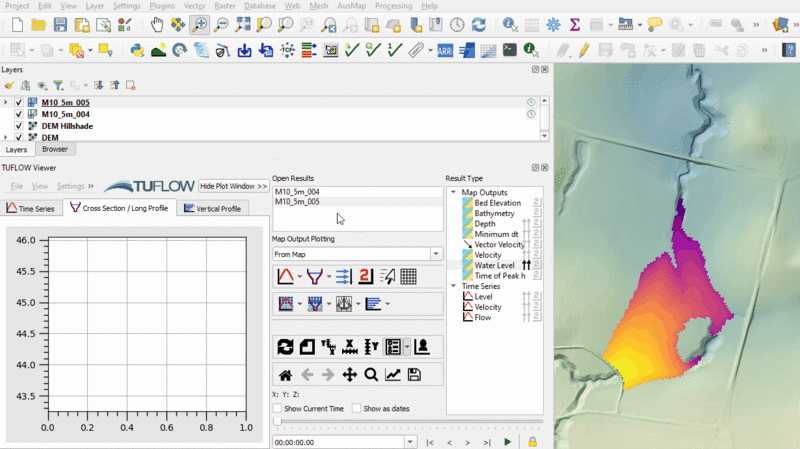The height and width of the screenshot is (449, 800).
Task: Click the play animation button
Action: (508, 442)
